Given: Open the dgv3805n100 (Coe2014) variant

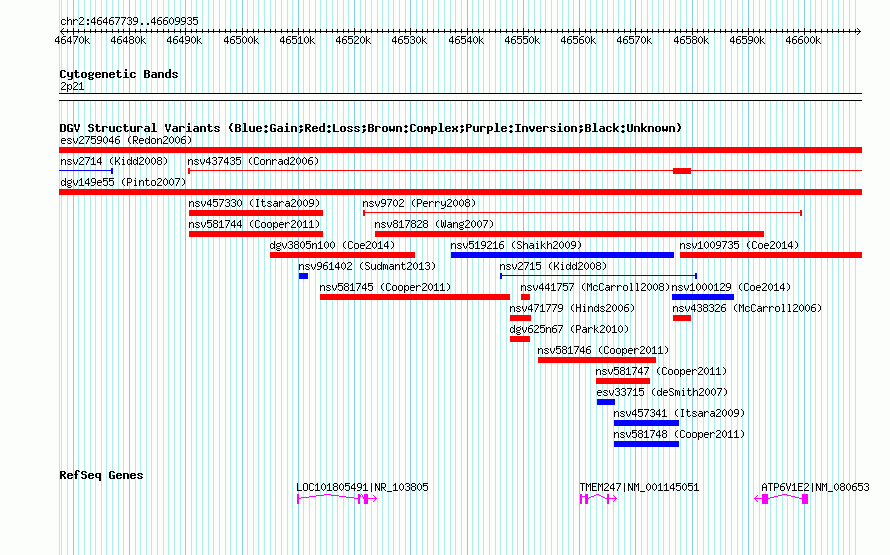Looking at the screenshot, I should [x=342, y=255].
